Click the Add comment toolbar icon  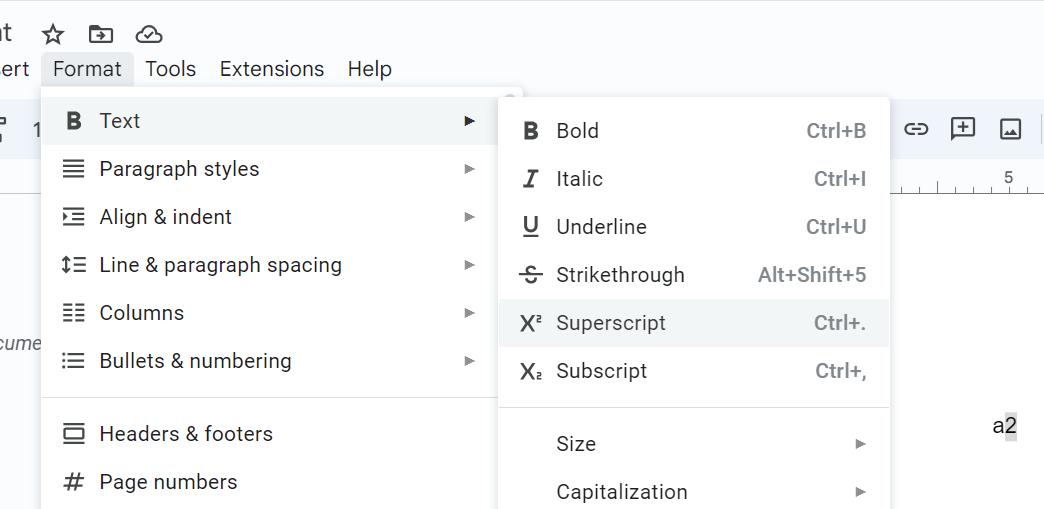(963, 129)
